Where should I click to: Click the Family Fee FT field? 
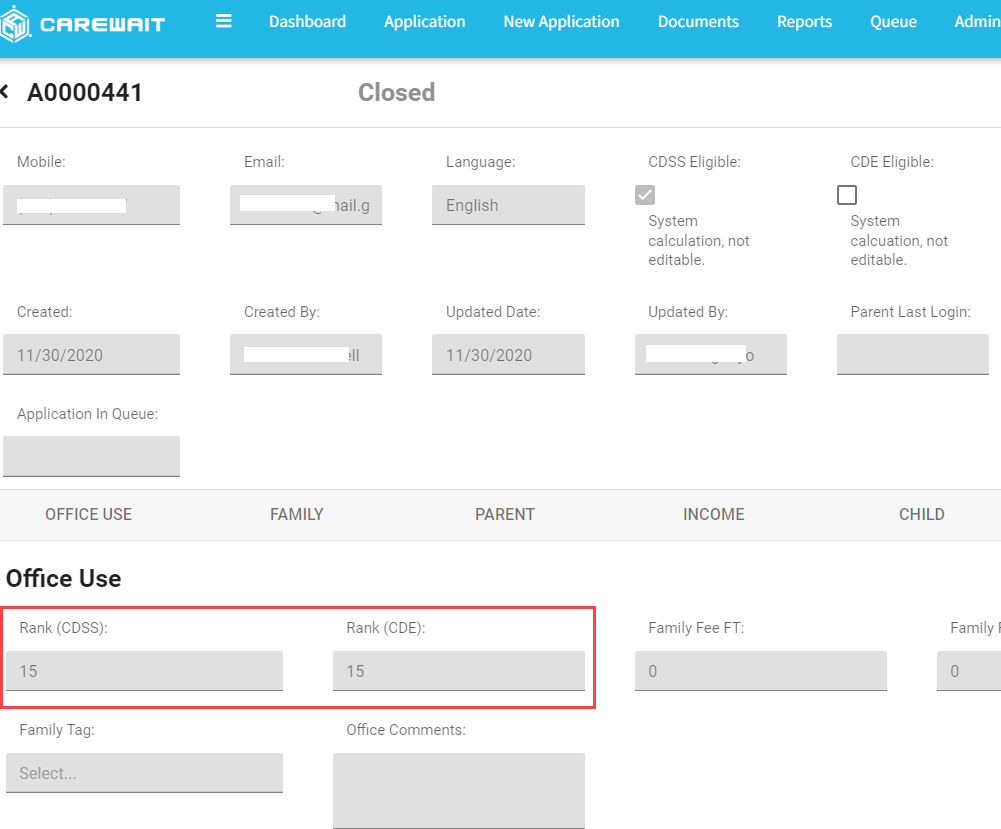760,671
